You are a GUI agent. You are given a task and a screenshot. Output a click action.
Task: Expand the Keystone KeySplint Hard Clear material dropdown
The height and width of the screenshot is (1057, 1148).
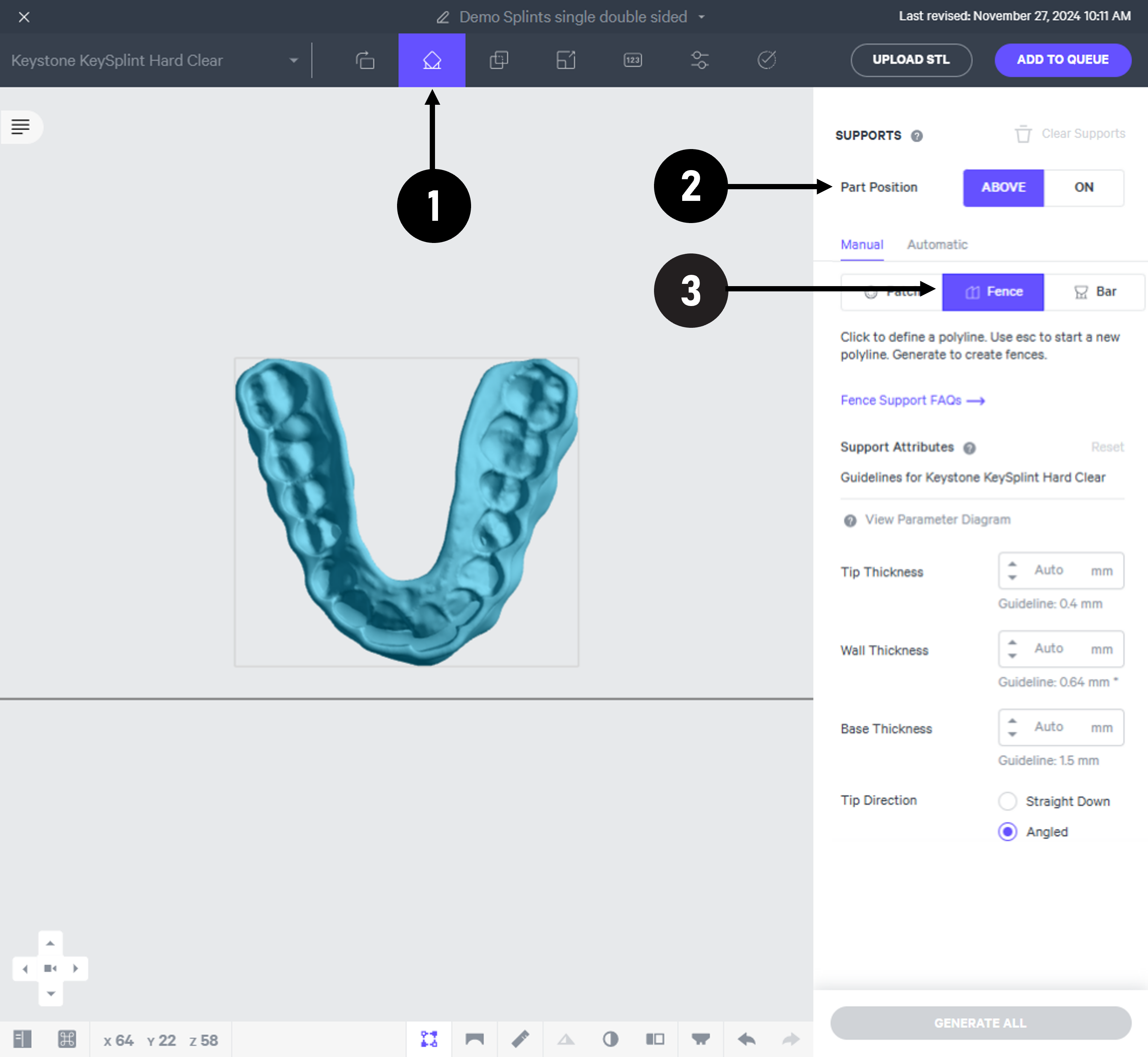[x=294, y=60]
